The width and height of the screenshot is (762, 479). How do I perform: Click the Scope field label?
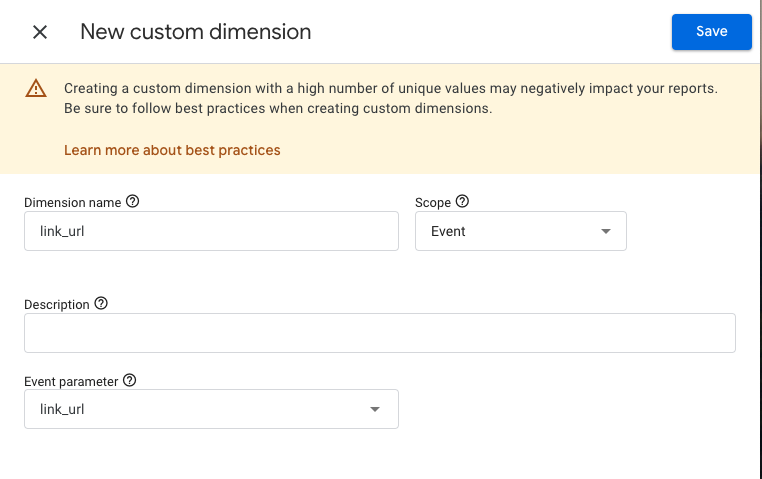click(x=433, y=203)
